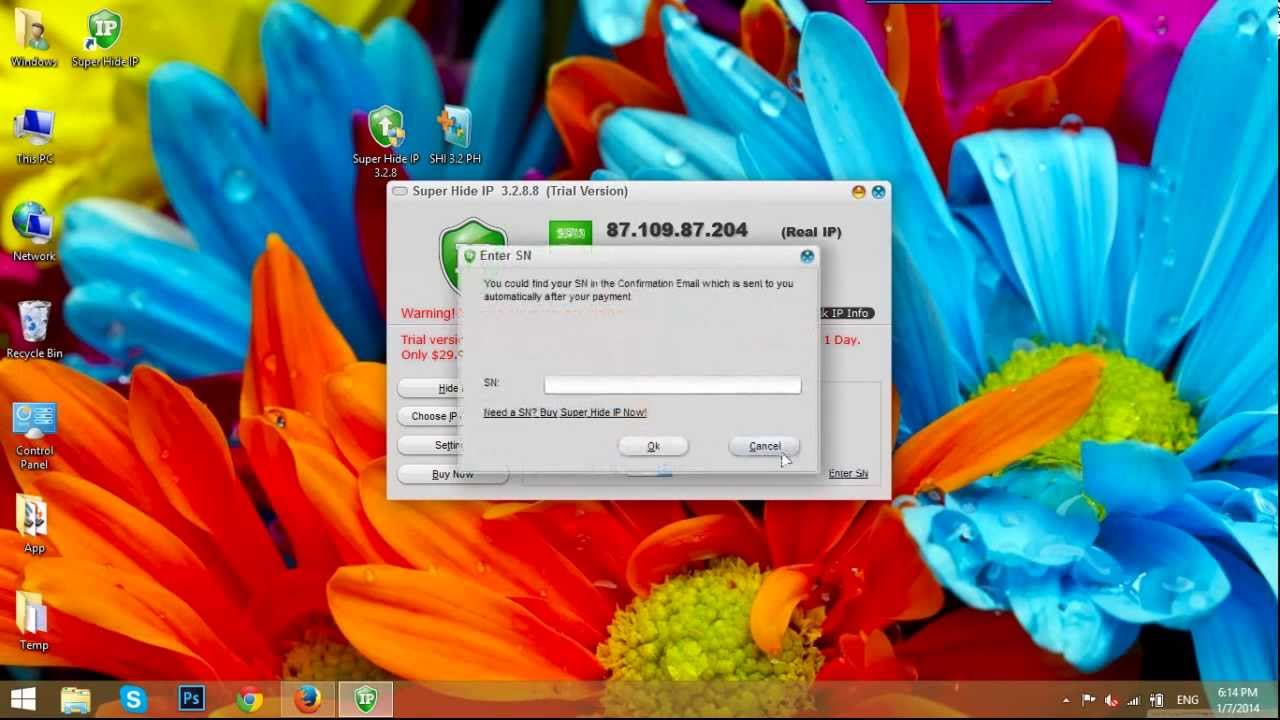Click the window menu icon left of the Super Hide IP title
This screenshot has width=1280, height=720.
point(400,191)
